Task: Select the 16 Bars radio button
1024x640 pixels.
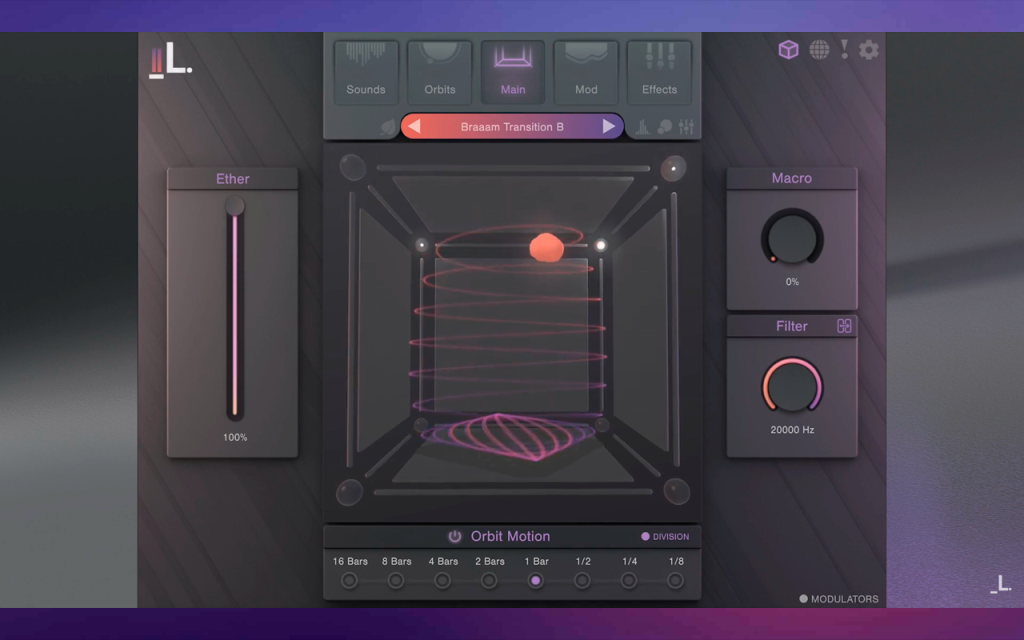Action: click(349, 580)
